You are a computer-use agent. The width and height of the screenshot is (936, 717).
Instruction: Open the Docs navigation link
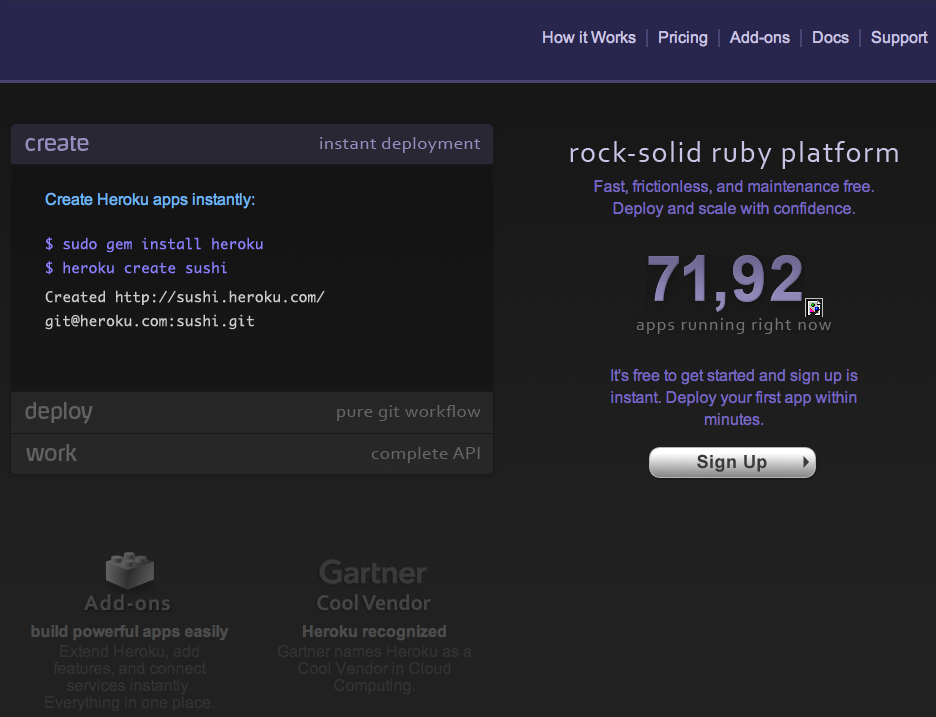click(x=830, y=38)
